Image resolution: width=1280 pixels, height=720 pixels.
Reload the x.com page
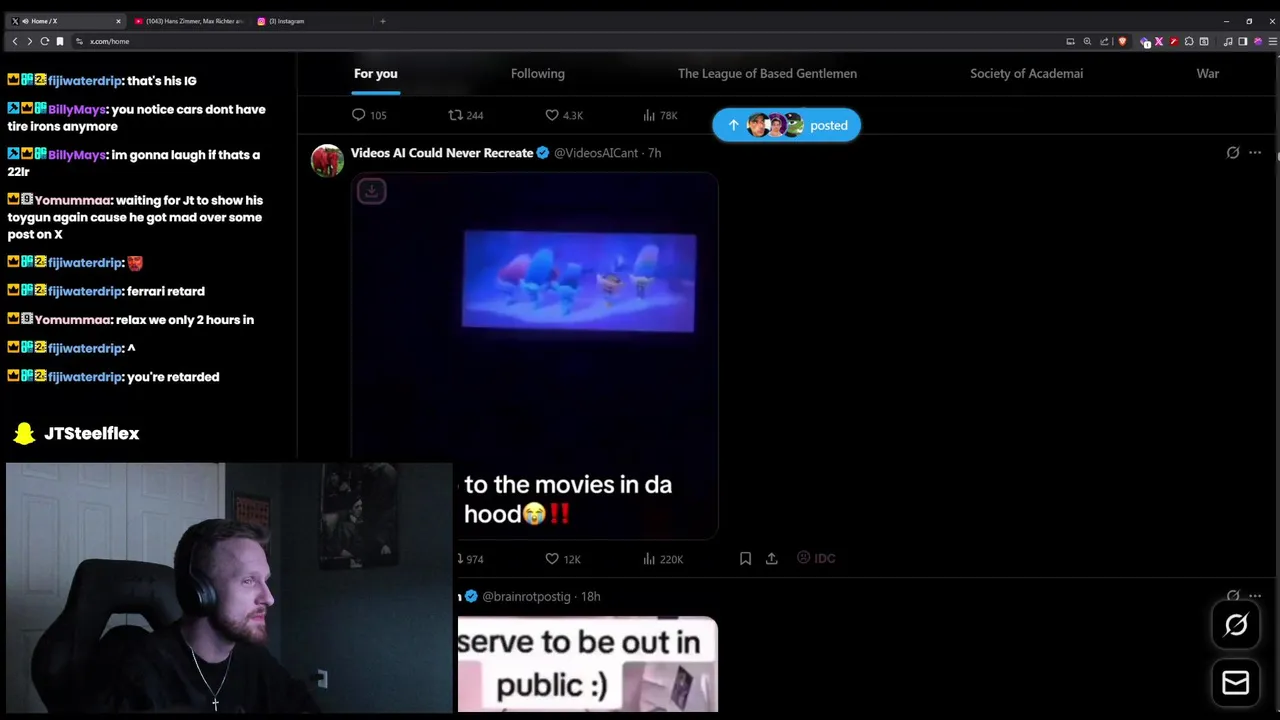click(x=45, y=41)
